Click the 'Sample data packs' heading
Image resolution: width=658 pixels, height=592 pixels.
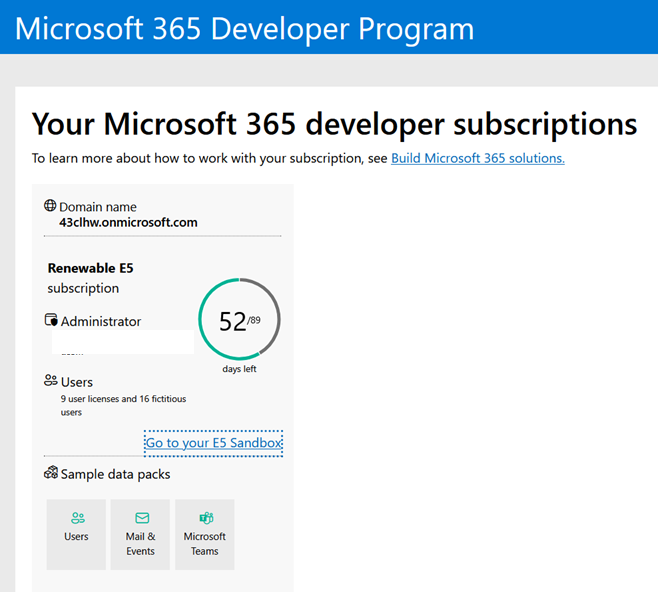click(x=115, y=474)
